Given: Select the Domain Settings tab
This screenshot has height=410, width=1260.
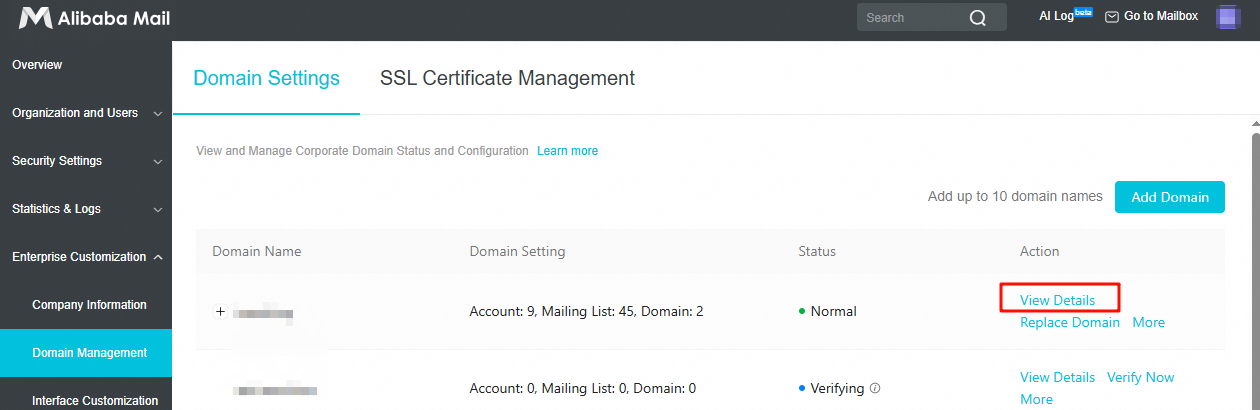Looking at the screenshot, I should (266, 78).
